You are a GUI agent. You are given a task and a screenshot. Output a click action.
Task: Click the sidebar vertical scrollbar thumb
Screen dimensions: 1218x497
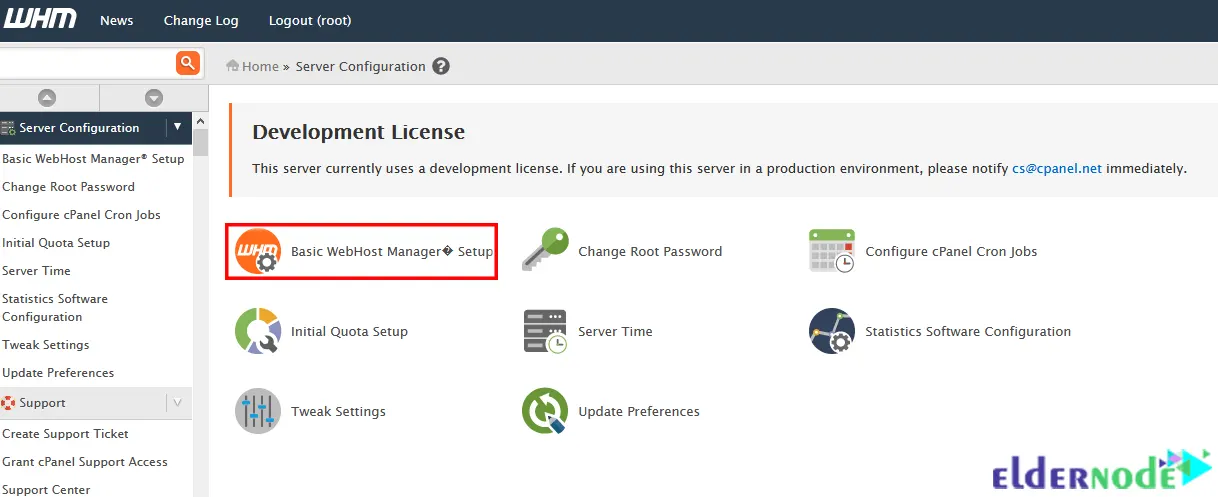(x=201, y=143)
